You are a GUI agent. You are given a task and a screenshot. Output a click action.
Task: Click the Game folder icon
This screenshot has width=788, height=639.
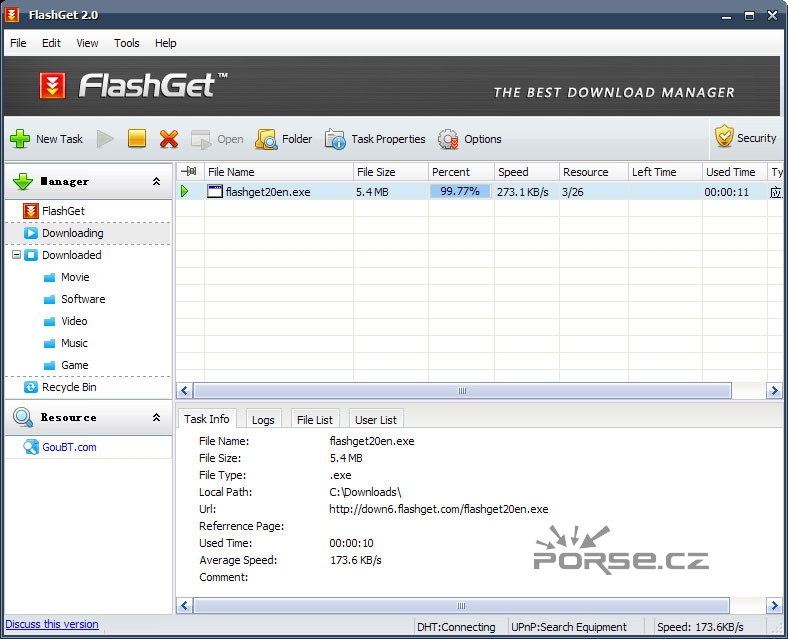tap(49, 366)
